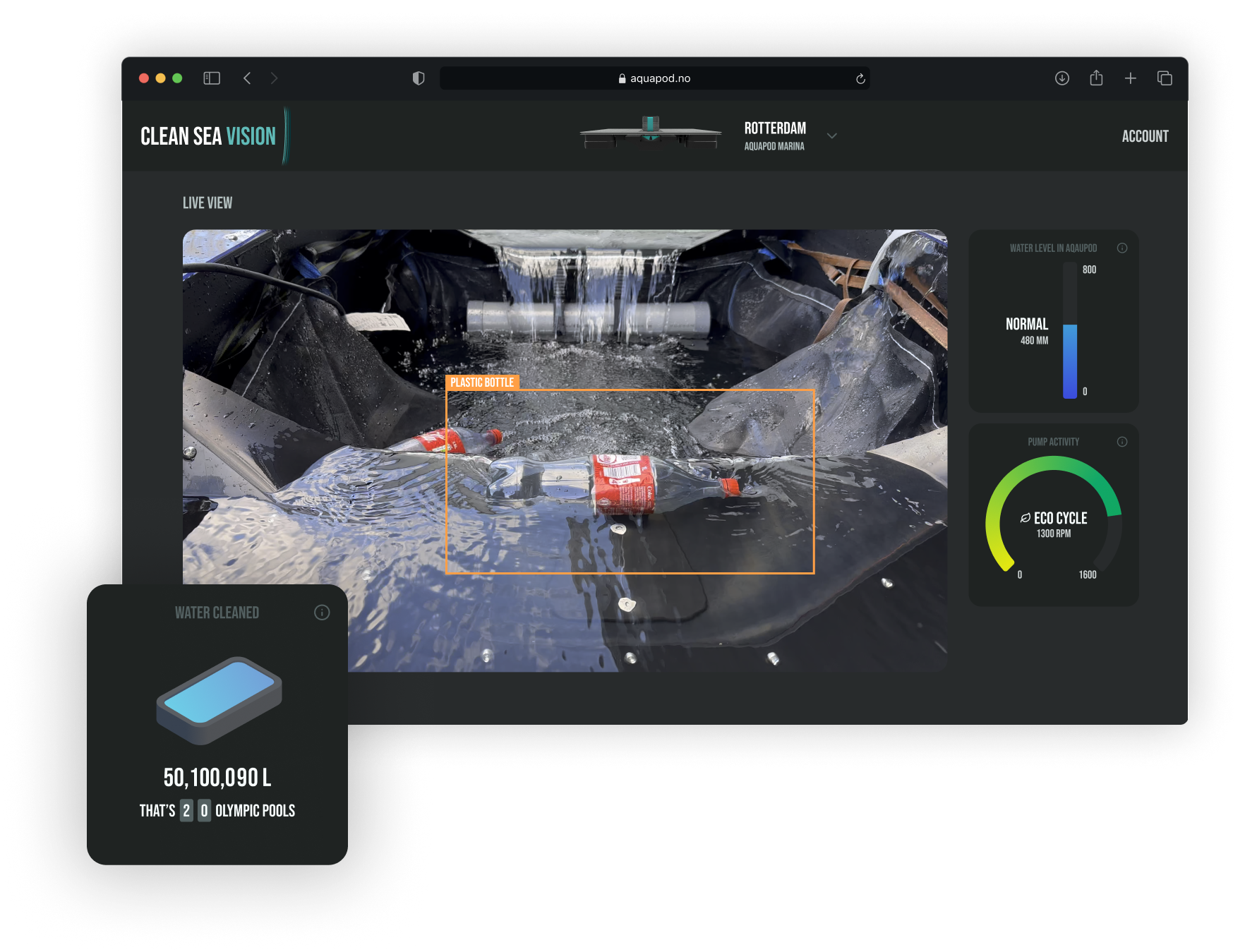Click the Olympic Pools counter digit 2
The width and height of the screenshot is (1245, 952).
(186, 811)
